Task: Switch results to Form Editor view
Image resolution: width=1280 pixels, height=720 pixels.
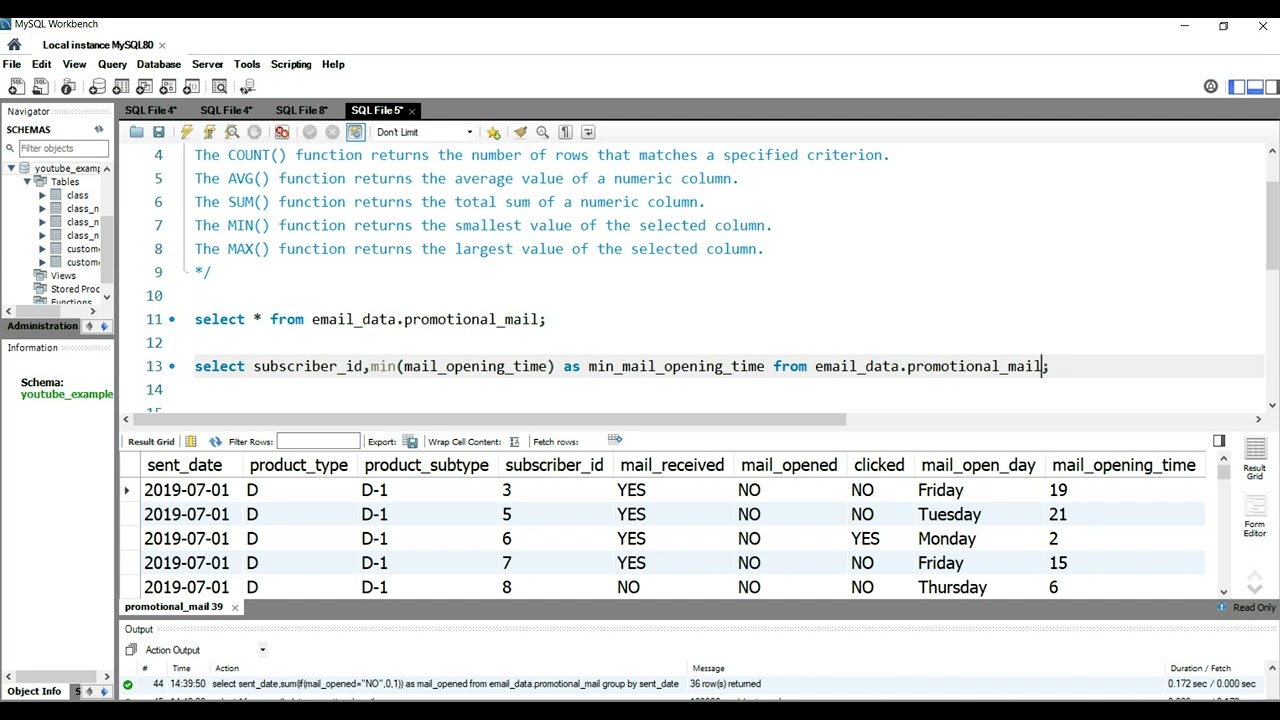Action: [x=1255, y=515]
